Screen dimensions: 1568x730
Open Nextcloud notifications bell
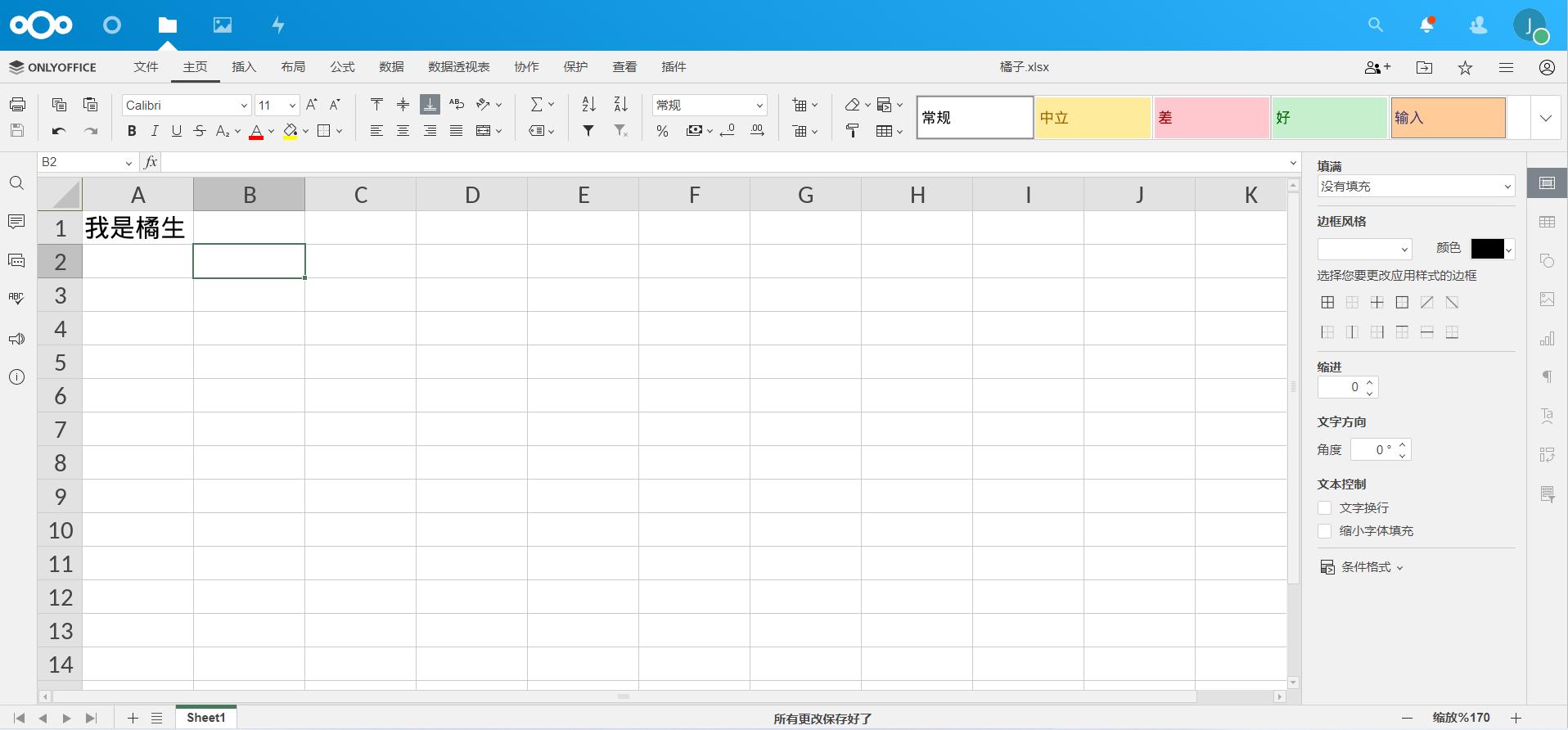click(1426, 25)
